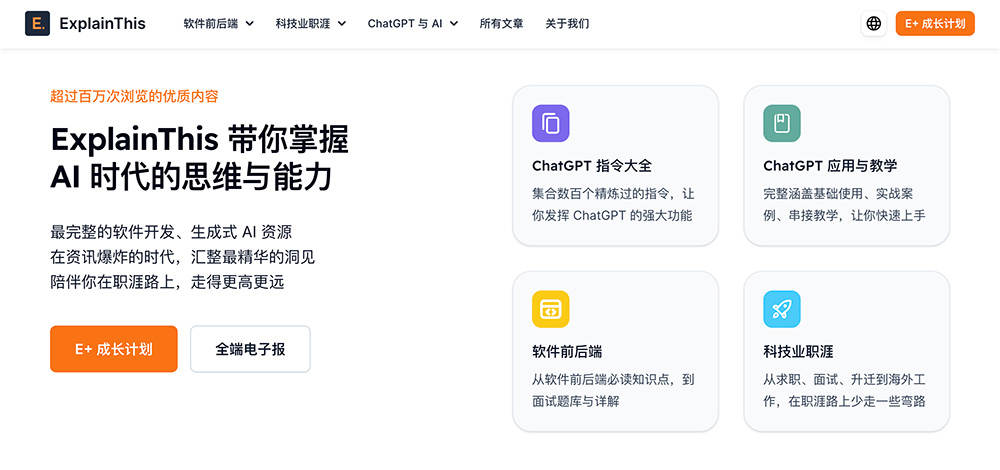Open the ChatGPT 与 AI navigation menu

(x=413, y=24)
